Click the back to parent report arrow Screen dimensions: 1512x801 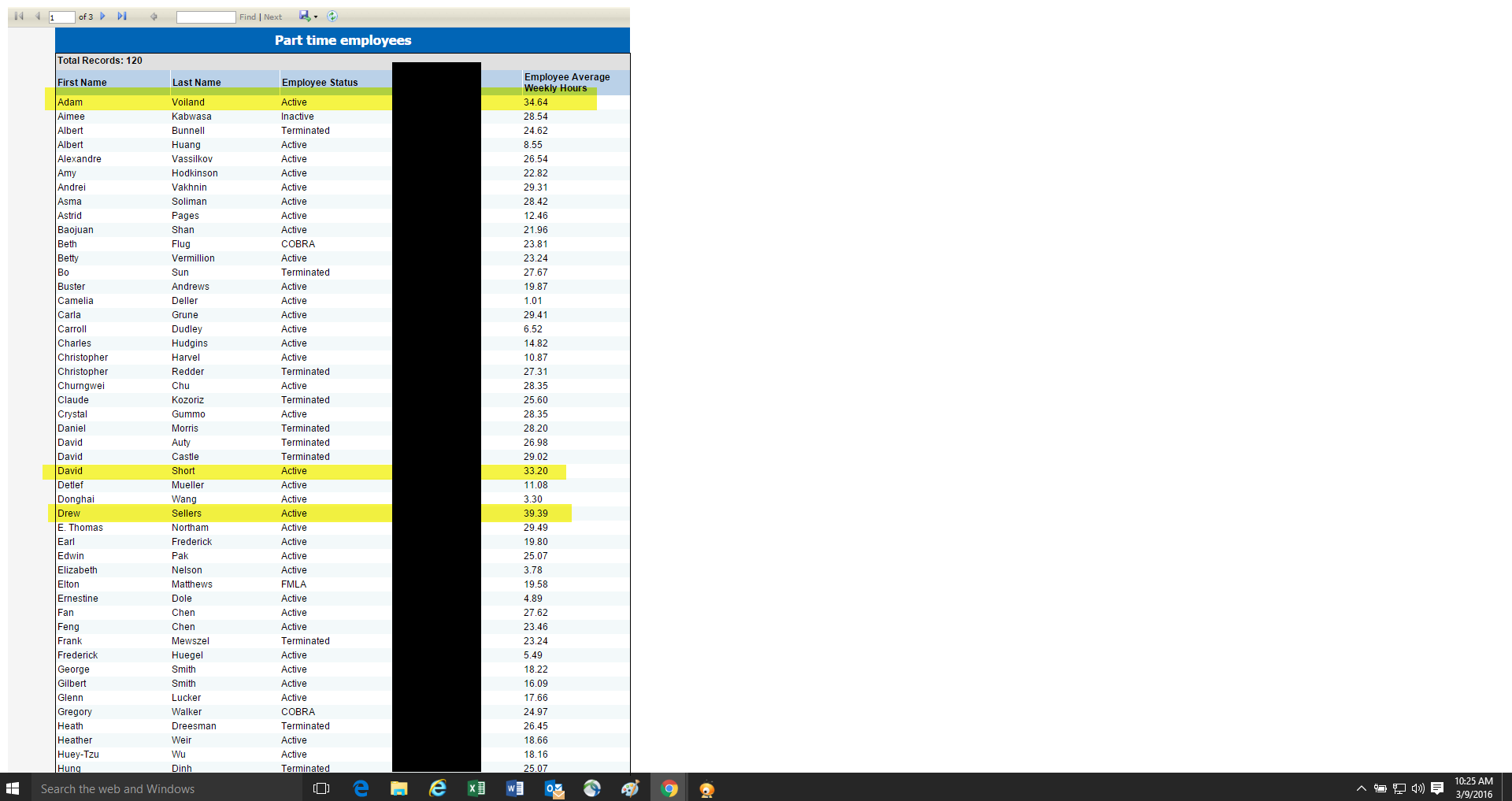(154, 17)
